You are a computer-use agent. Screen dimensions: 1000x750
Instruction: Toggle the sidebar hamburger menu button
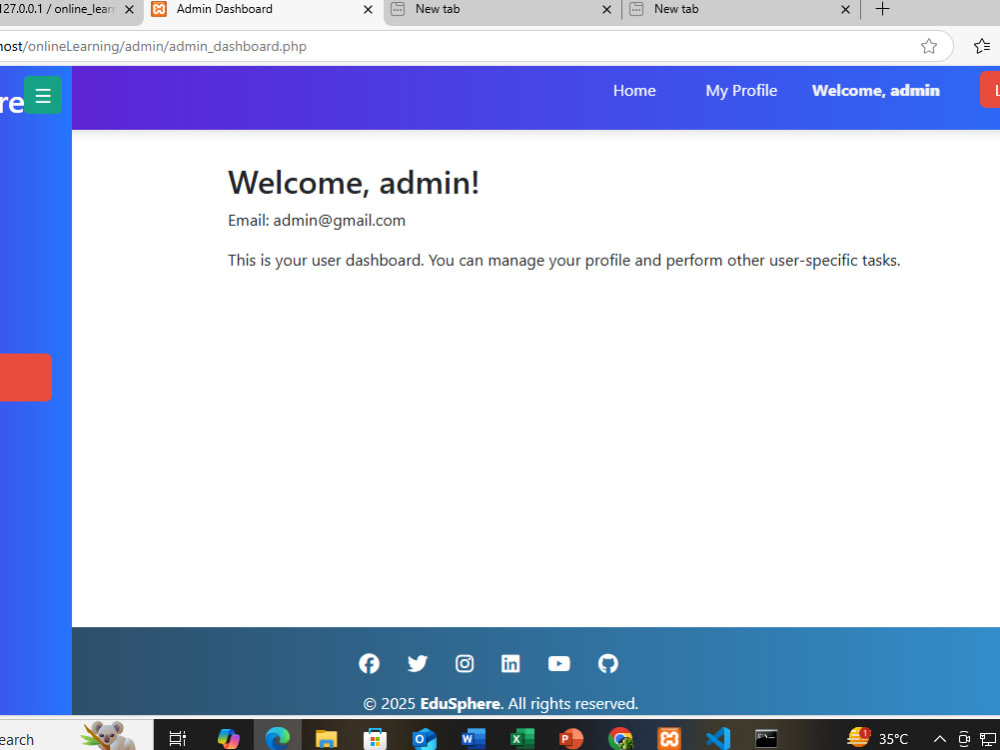click(x=43, y=95)
